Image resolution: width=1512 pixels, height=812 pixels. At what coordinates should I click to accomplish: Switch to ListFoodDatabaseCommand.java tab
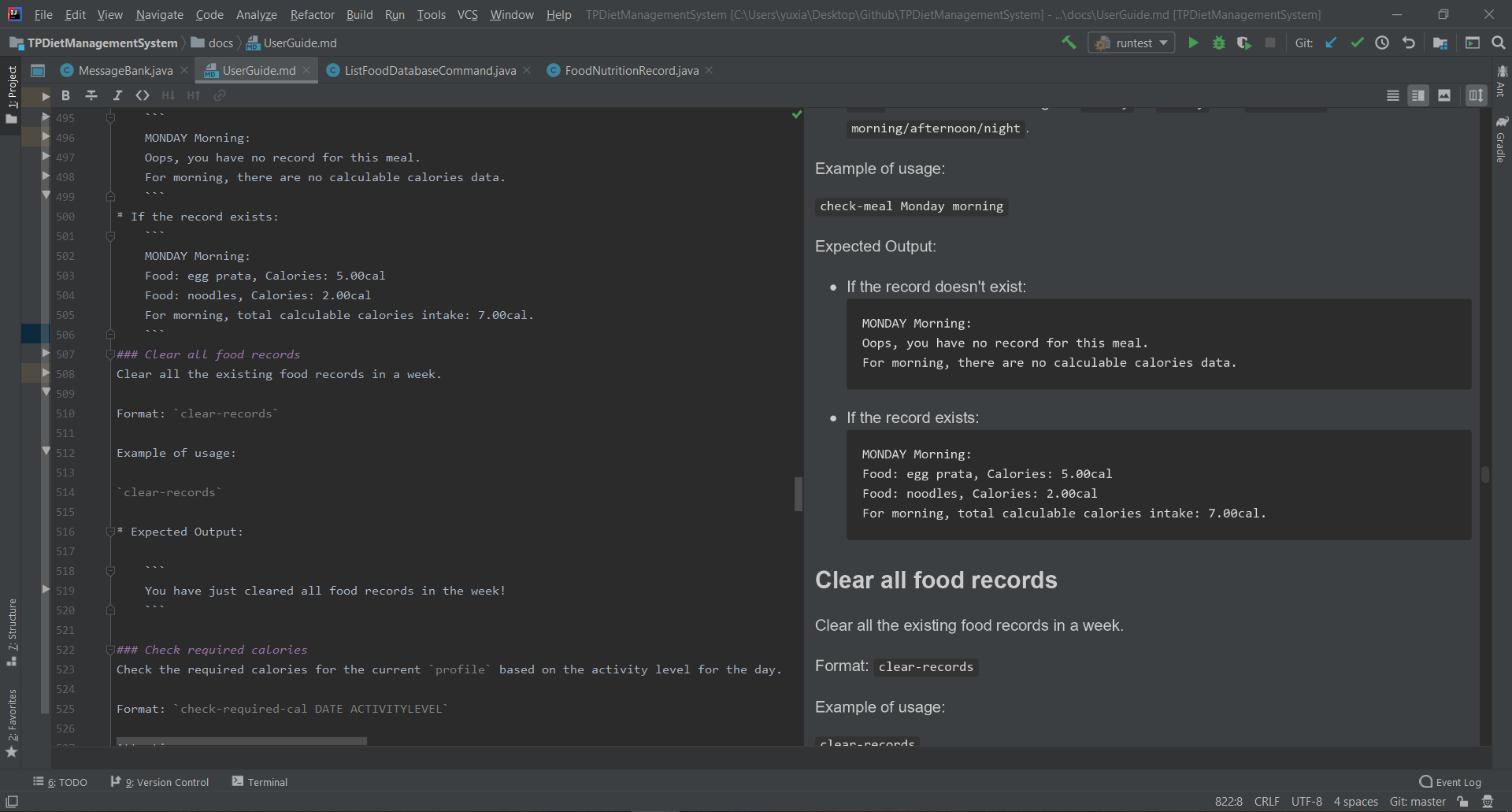pyautogui.click(x=430, y=70)
